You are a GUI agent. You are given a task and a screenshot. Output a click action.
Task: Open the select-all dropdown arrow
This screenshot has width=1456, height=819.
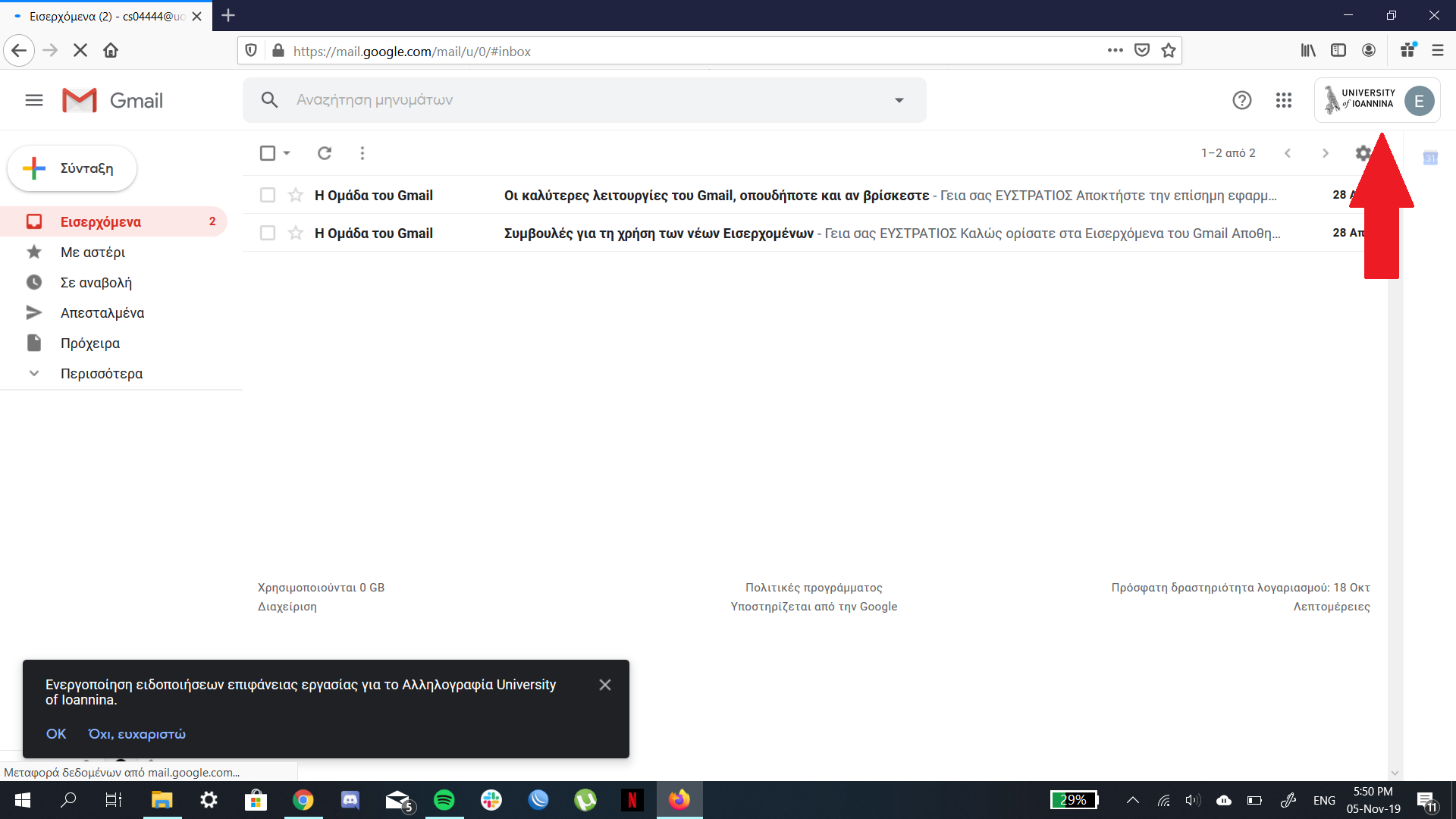[287, 153]
